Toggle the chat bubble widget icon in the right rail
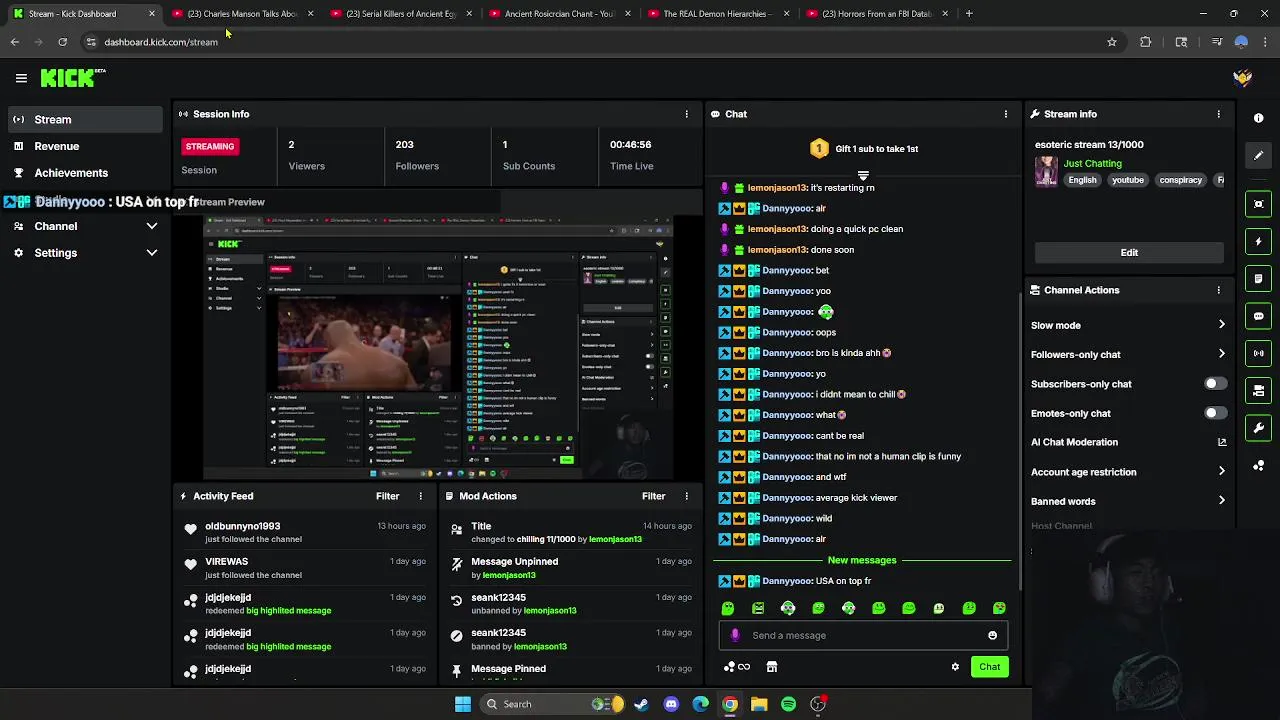The height and width of the screenshot is (720, 1280). pos(1258,316)
